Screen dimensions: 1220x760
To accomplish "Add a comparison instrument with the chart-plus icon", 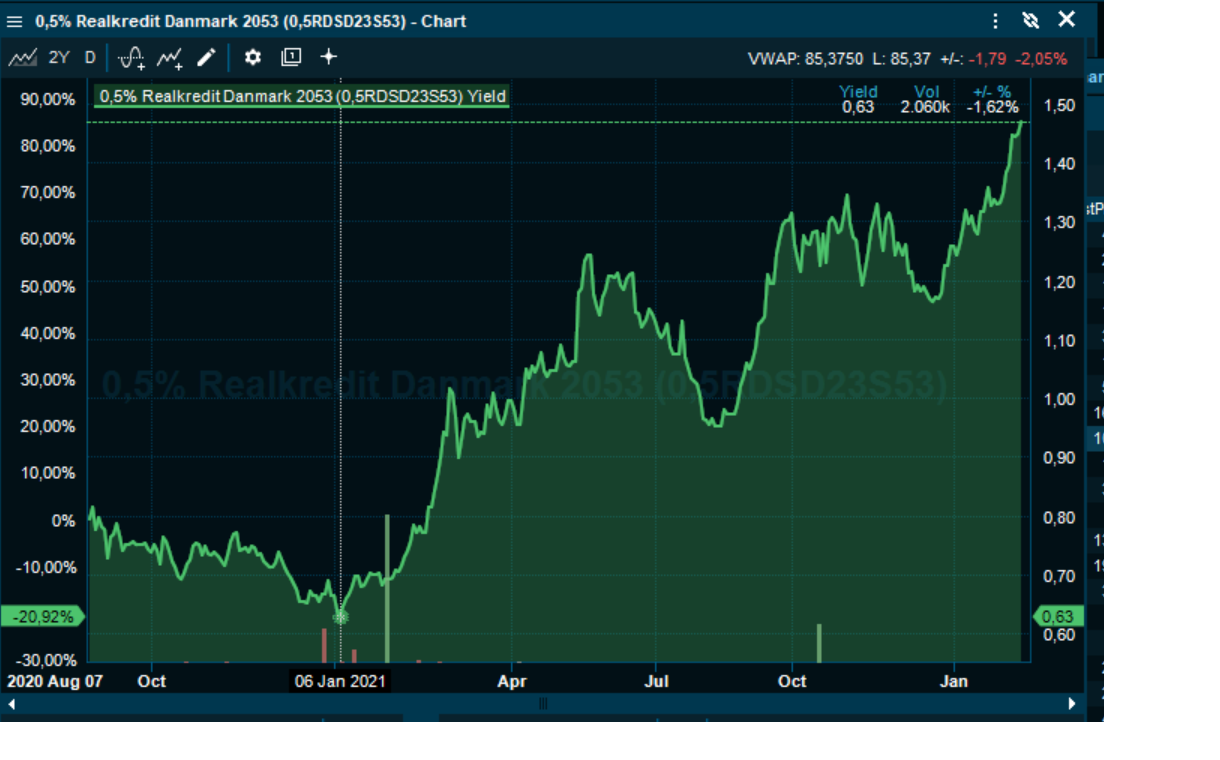I will [x=169, y=58].
